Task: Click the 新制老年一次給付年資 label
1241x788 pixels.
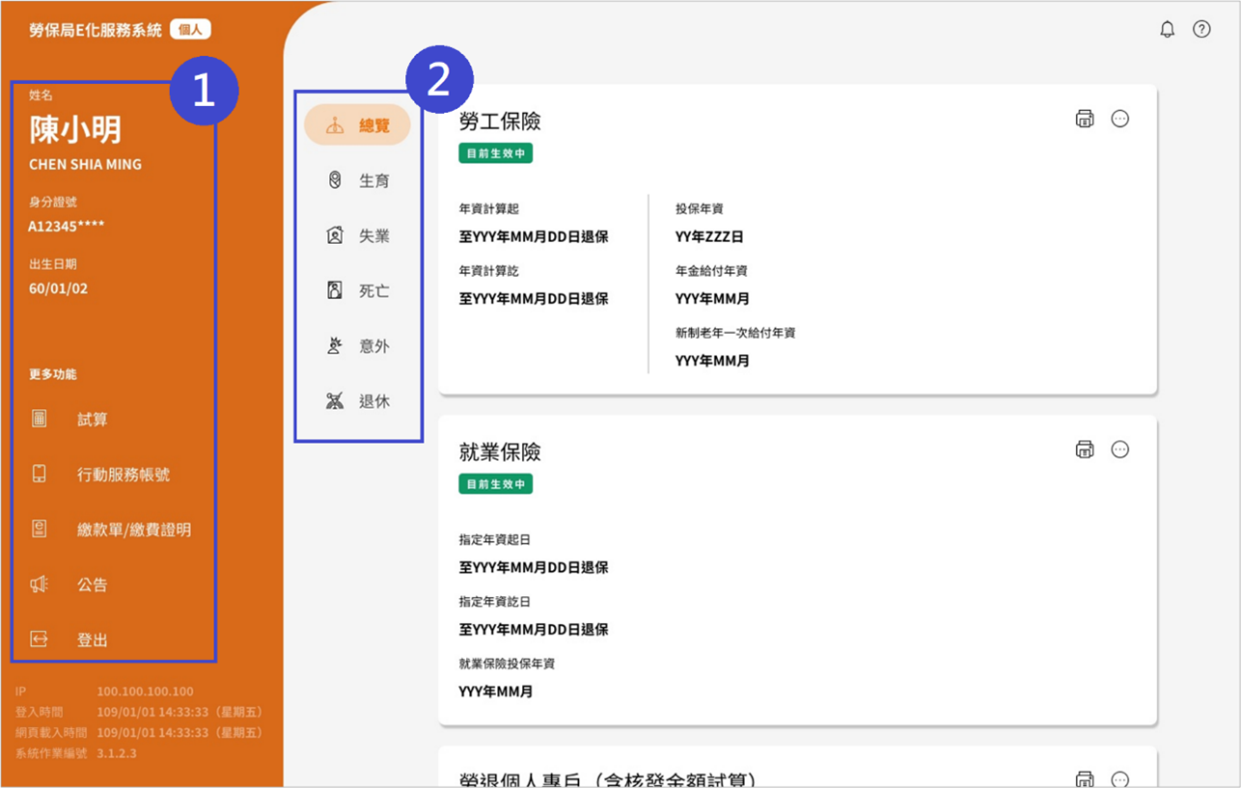Action: [x=735, y=333]
